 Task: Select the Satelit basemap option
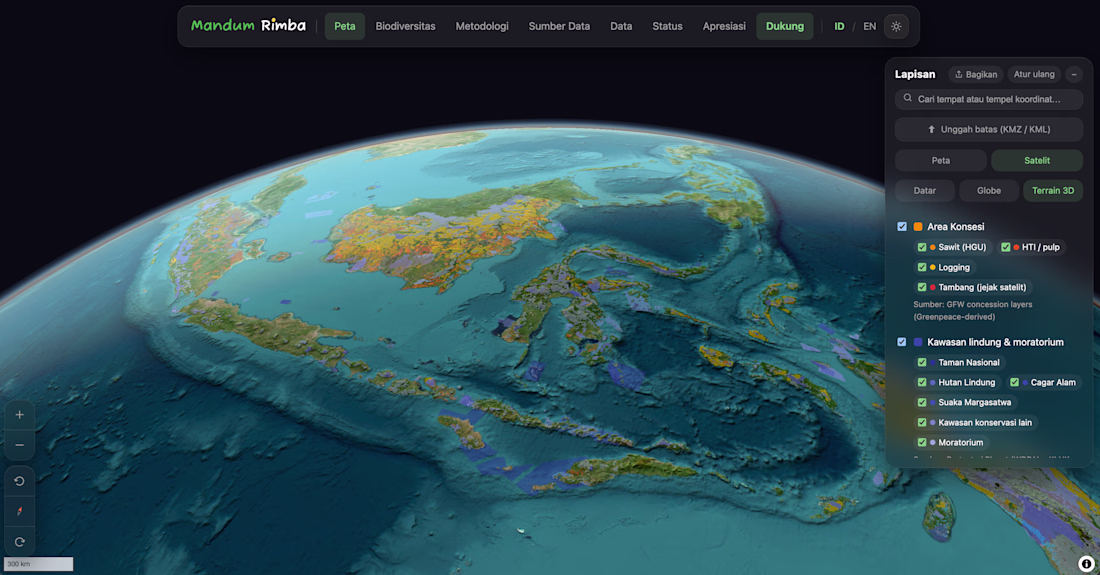click(1037, 161)
